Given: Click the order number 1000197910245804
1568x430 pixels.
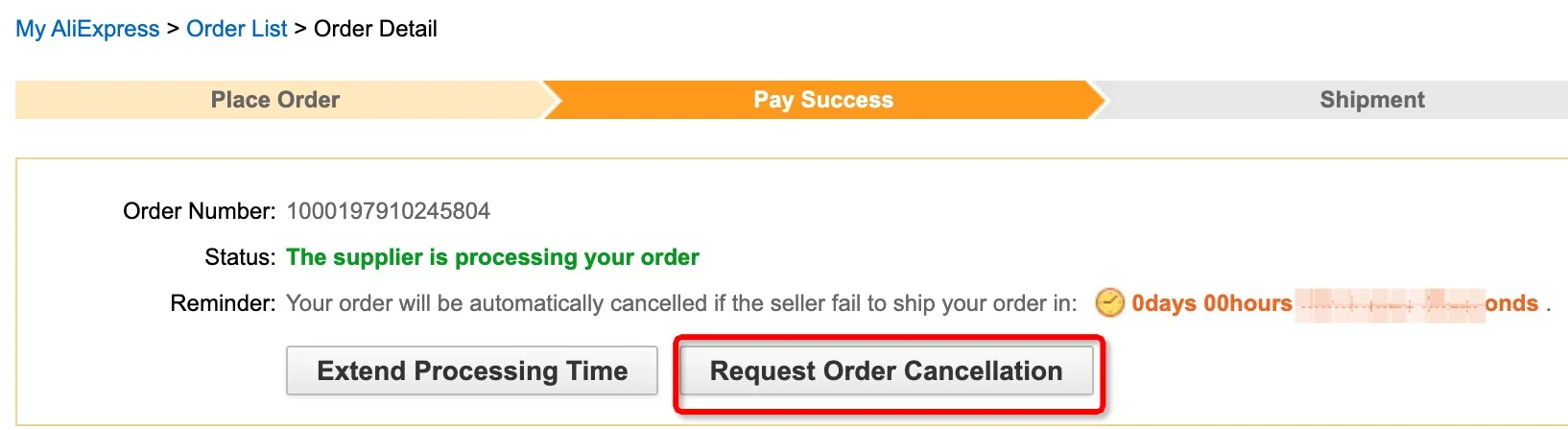Looking at the screenshot, I should coord(389,211).
